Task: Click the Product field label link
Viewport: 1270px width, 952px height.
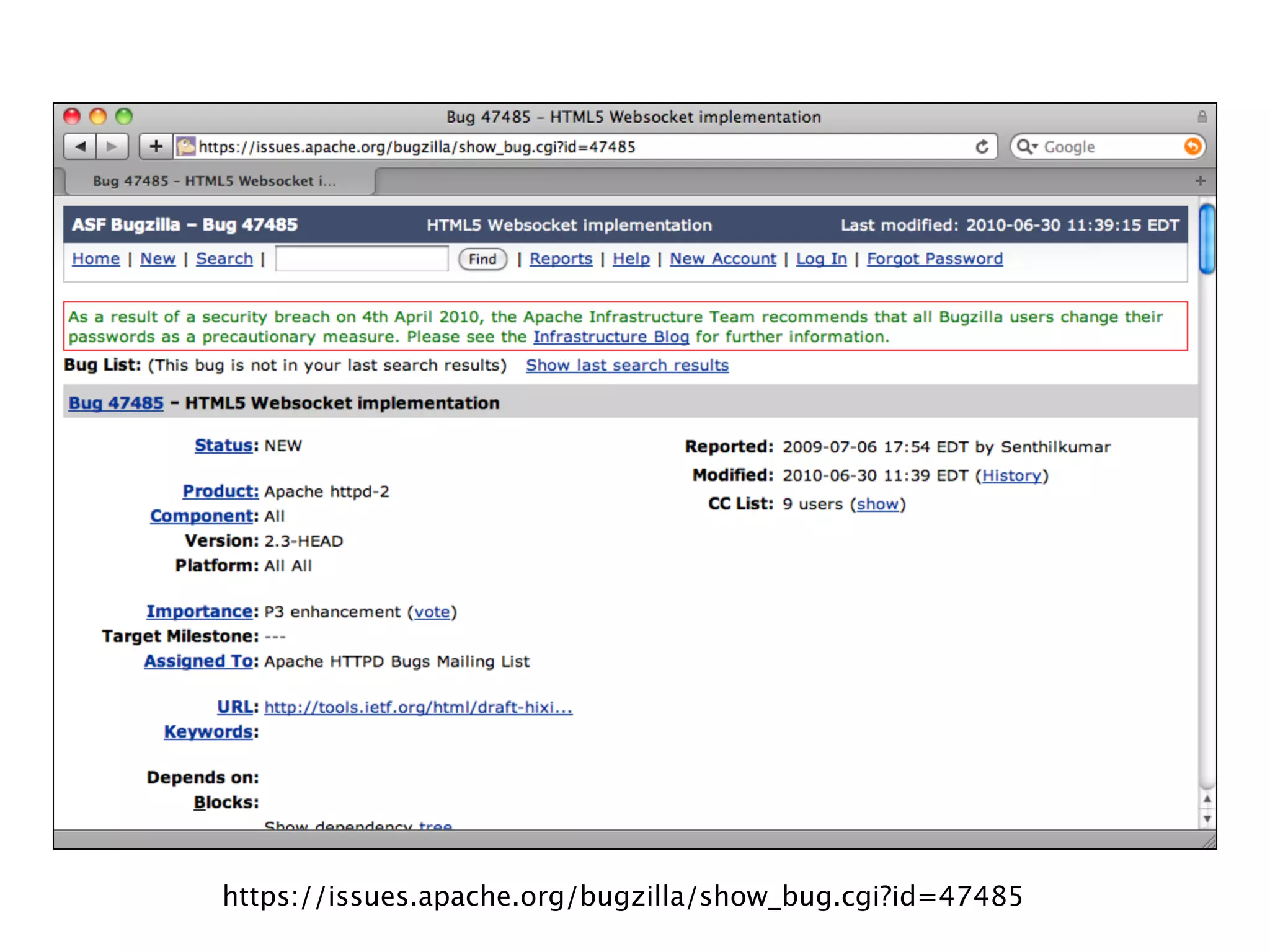Action: pos(220,491)
